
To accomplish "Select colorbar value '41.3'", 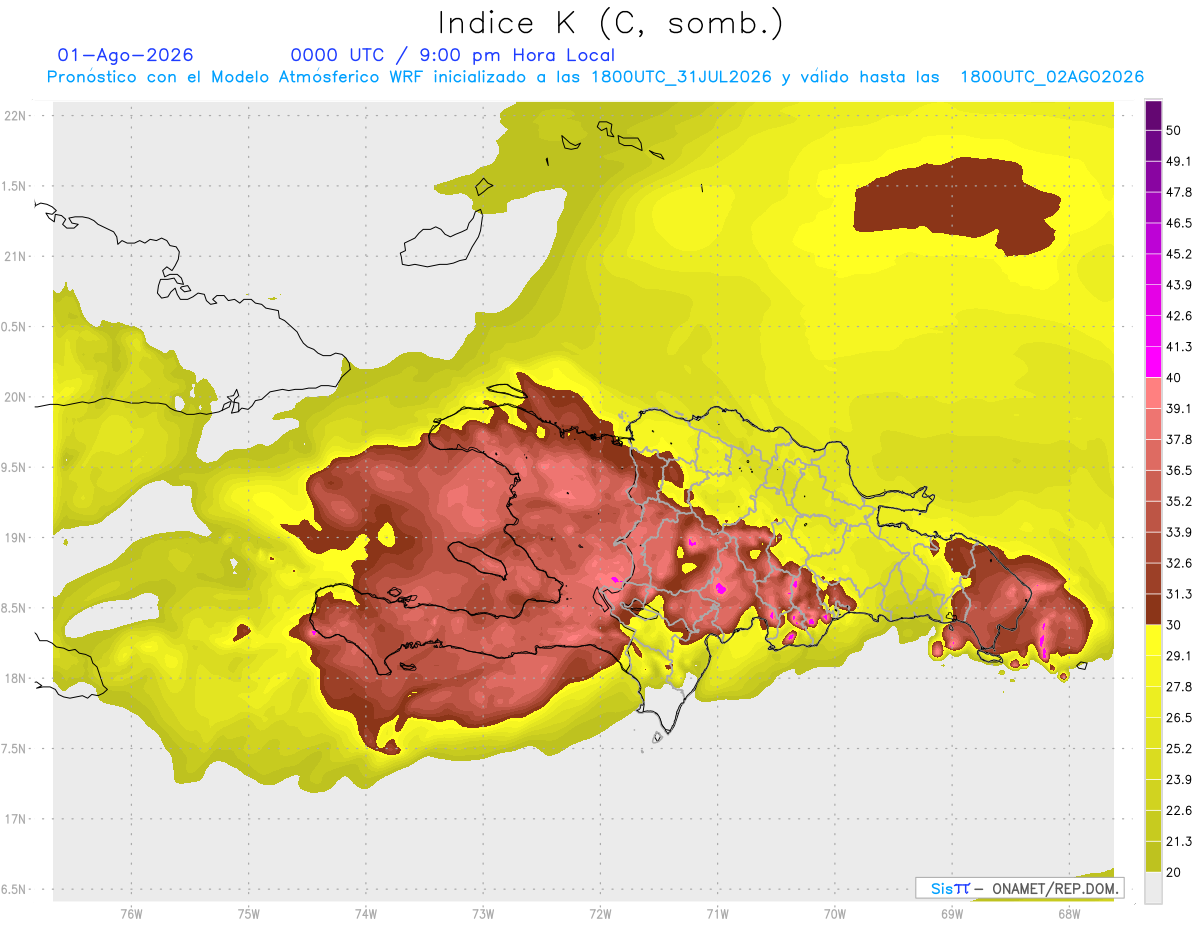I will tap(1178, 347).
